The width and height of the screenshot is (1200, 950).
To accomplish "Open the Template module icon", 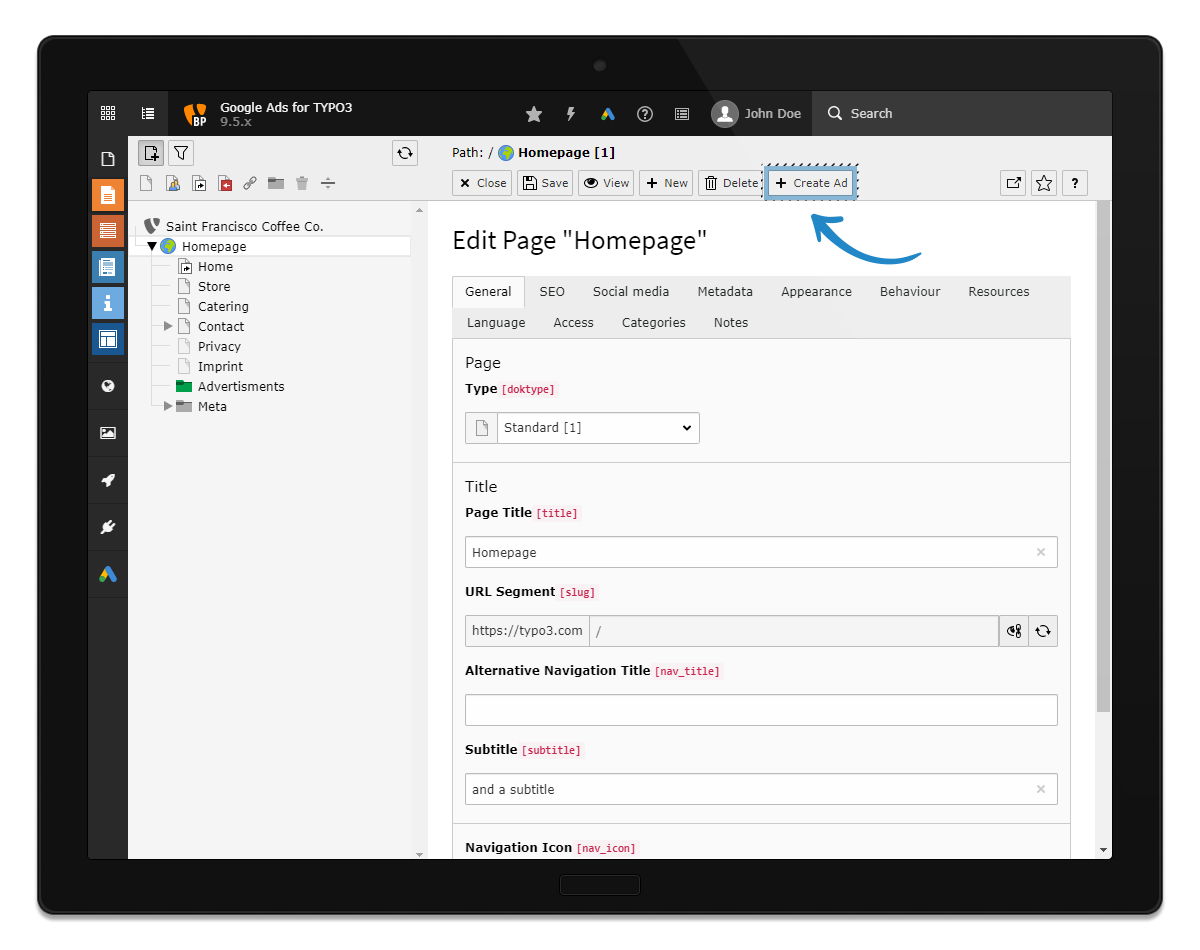I will tap(108, 339).
